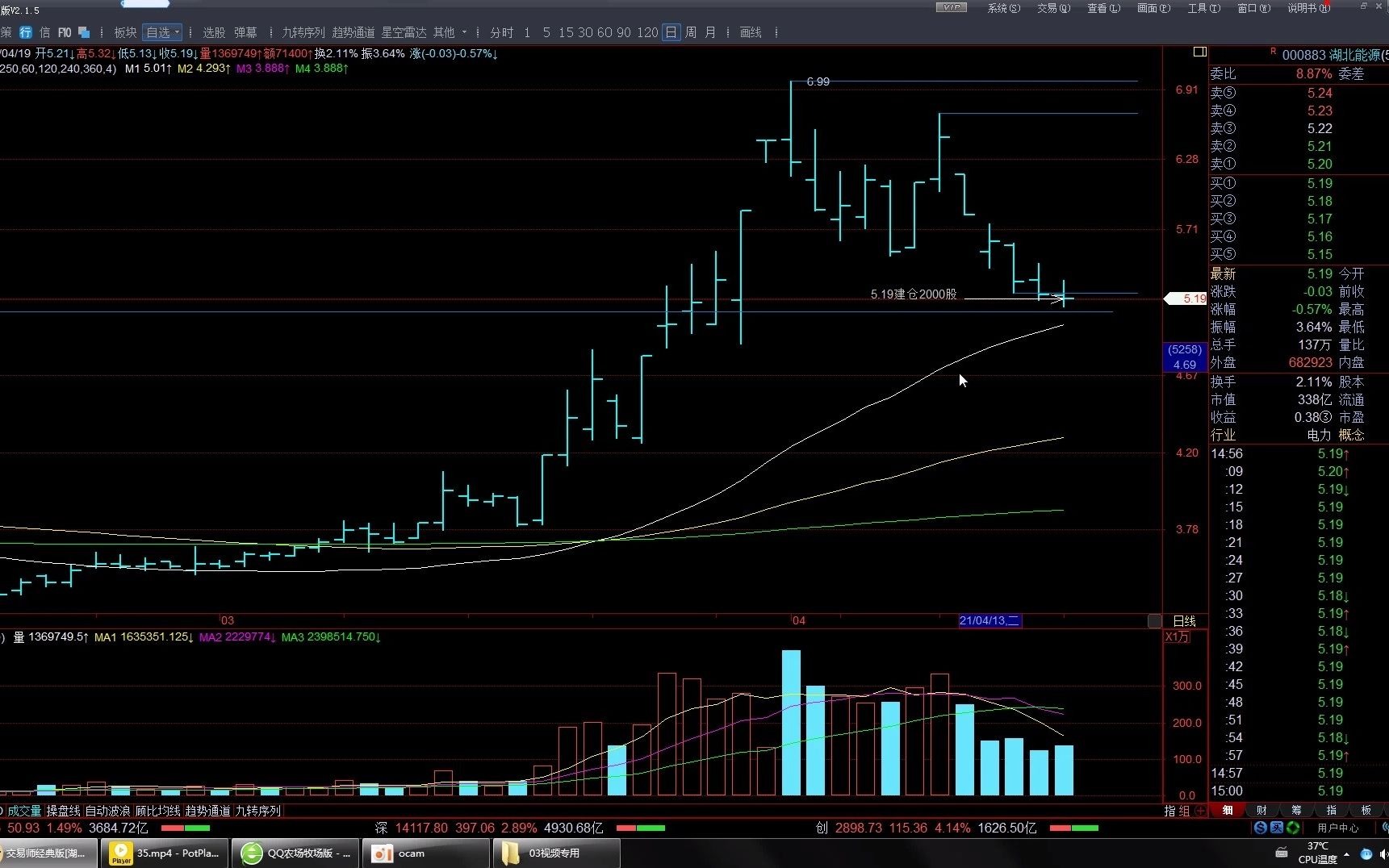Toggle the side panel layout icon

tap(1199, 52)
